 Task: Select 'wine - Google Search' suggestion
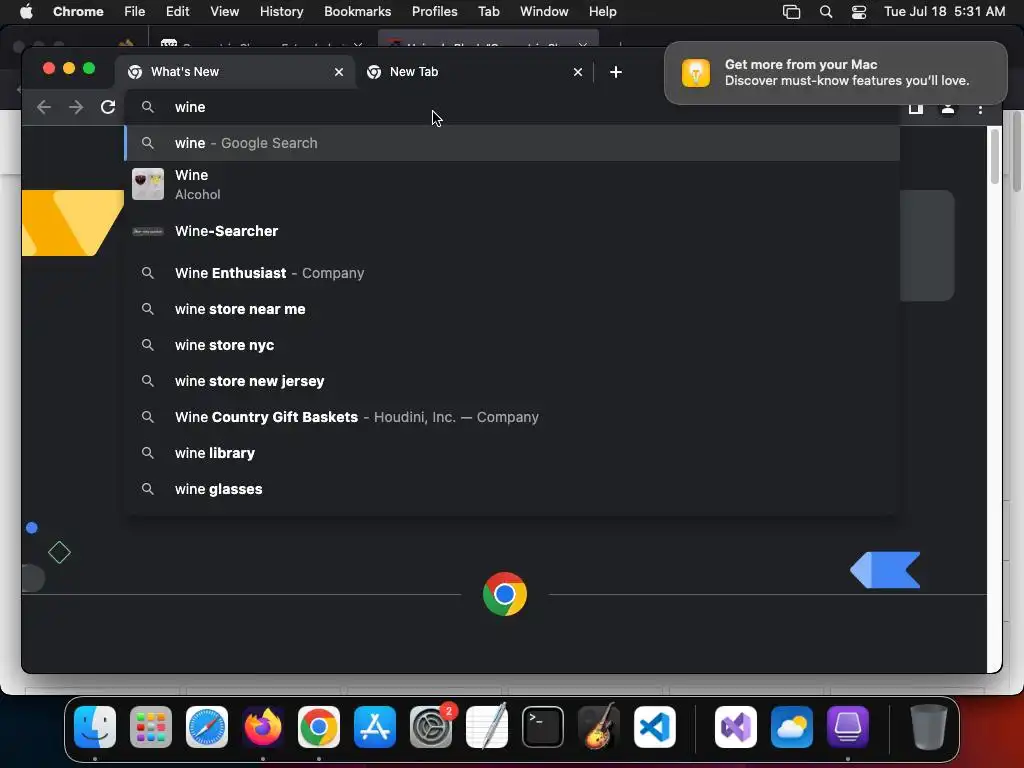512,143
